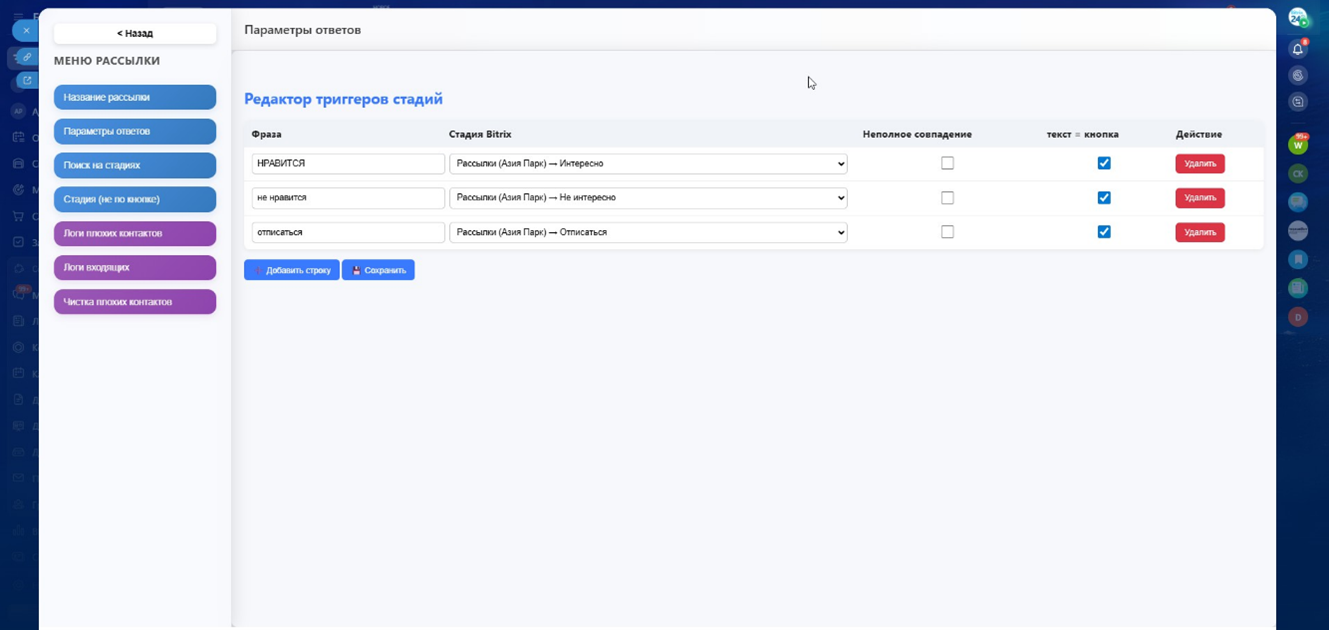Image resolution: width=1329 pixels, height=630 pixels.
Task: Toggle Неполное совпадение for не нравится row
Action: [947, 198]
